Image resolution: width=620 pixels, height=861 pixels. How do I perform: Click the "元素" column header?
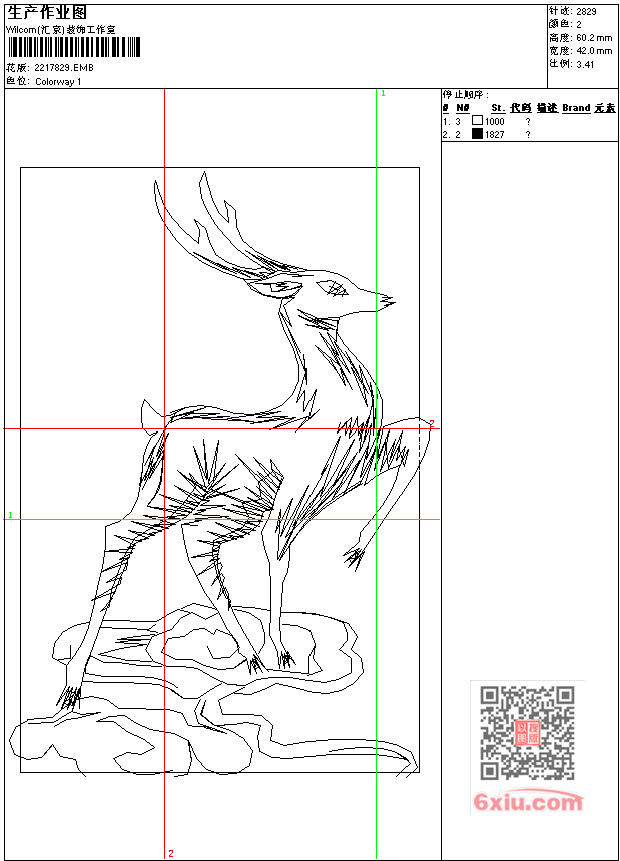click(x=605, y=108)
